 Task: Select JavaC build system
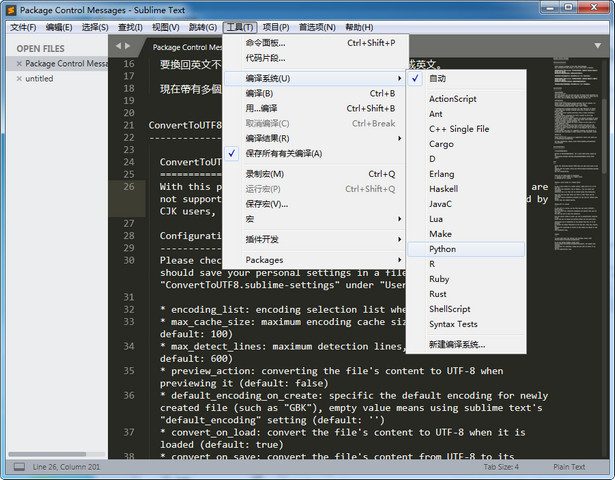(x=466, y=204)
